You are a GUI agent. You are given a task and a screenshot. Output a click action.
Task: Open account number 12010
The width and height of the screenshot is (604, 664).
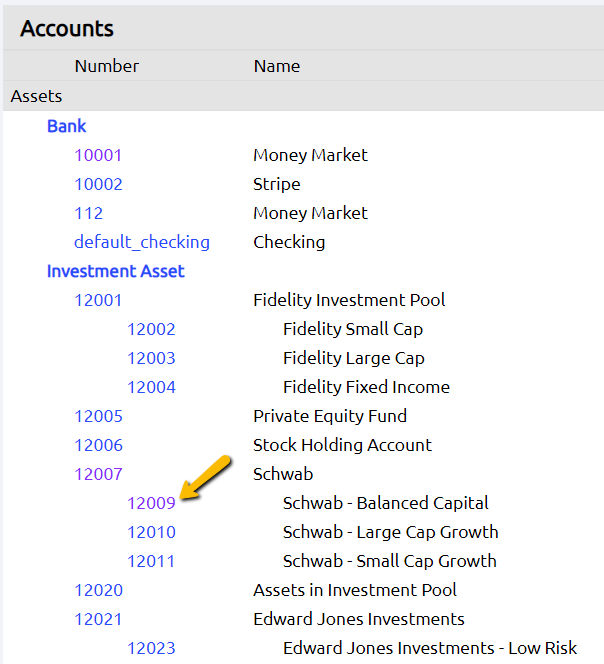pos(151,532)
